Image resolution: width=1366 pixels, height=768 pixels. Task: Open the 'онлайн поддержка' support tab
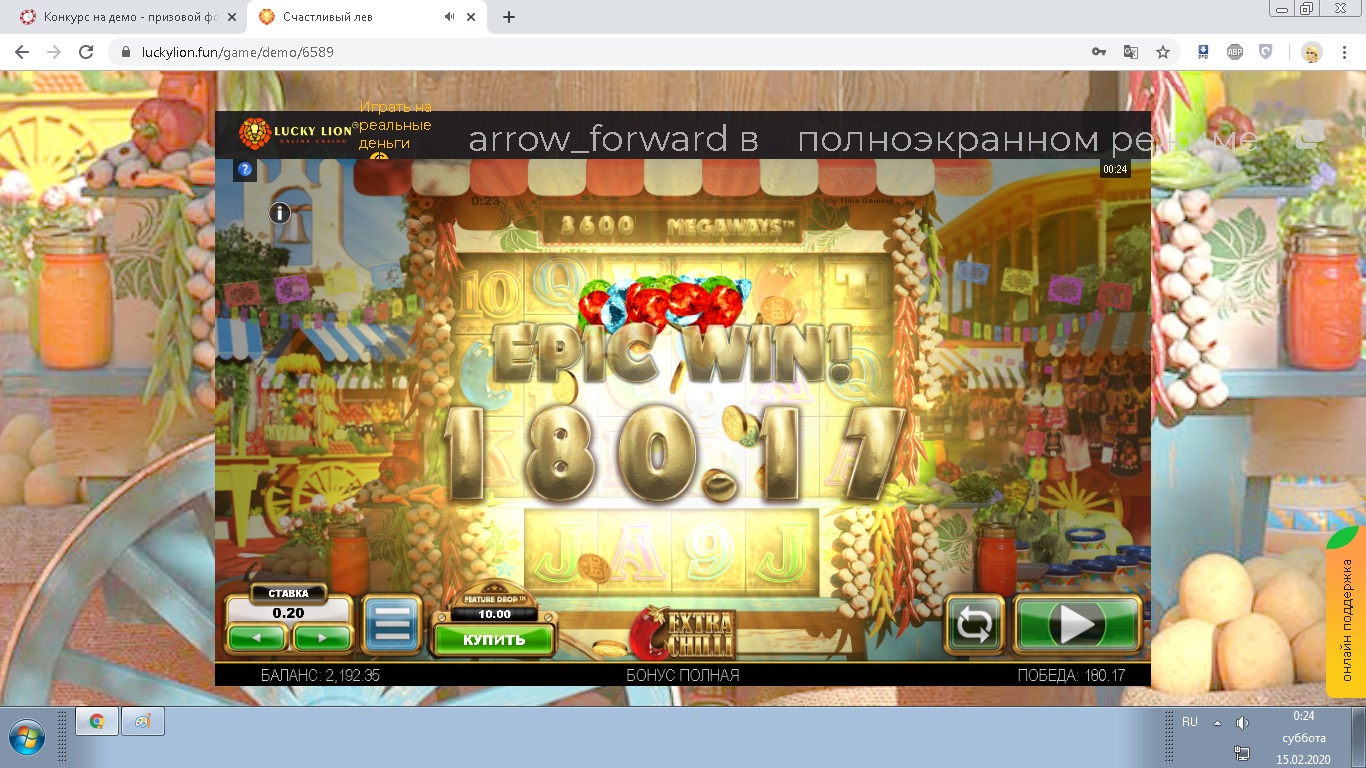[x=1346, y=612]
